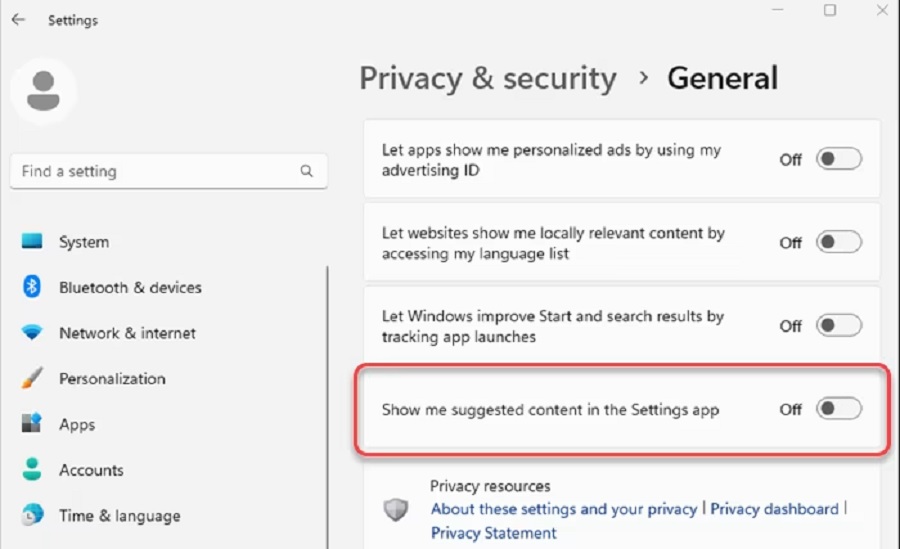Open System settings category
900x549 pixels.
click(x=84, y=242)
